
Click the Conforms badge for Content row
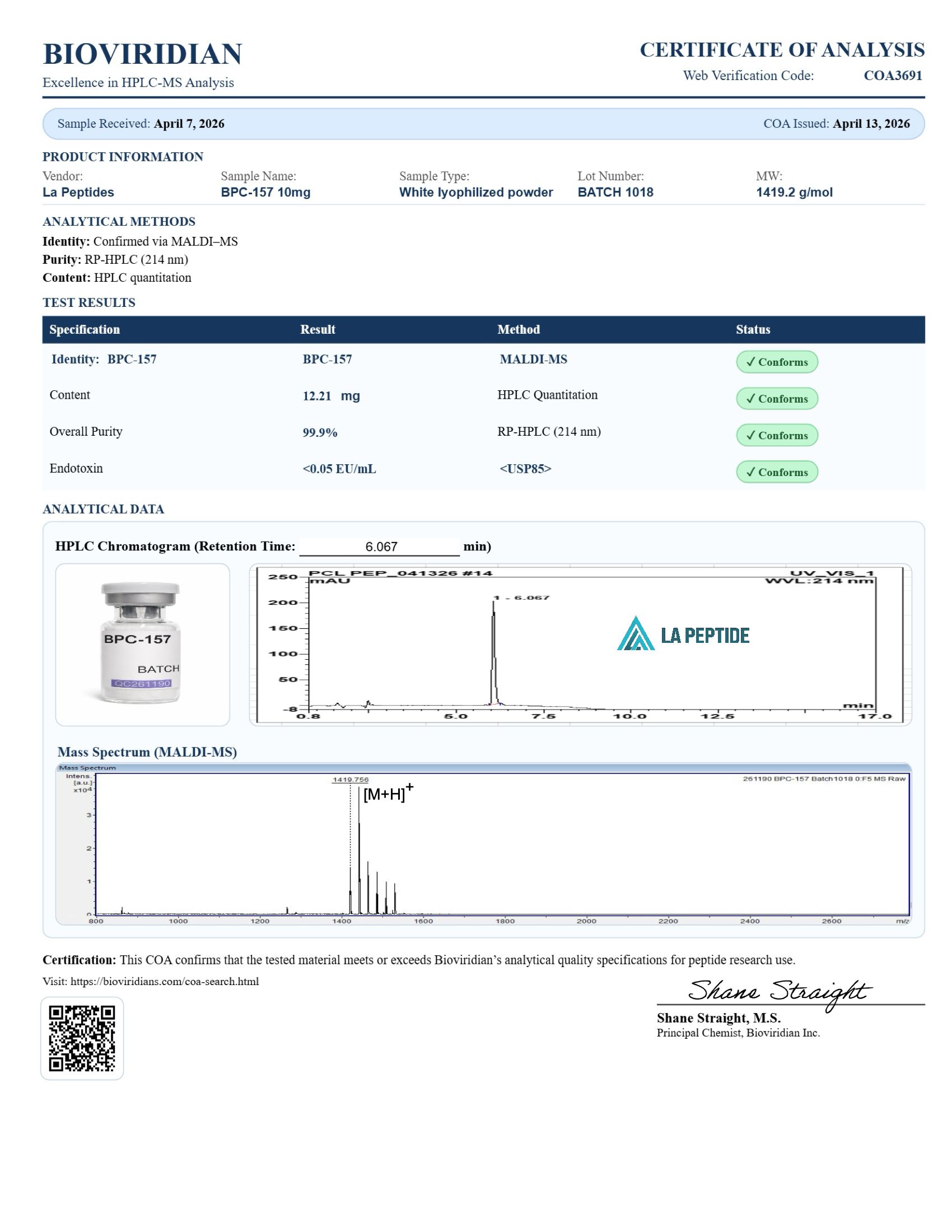click(x=776, y=398)
